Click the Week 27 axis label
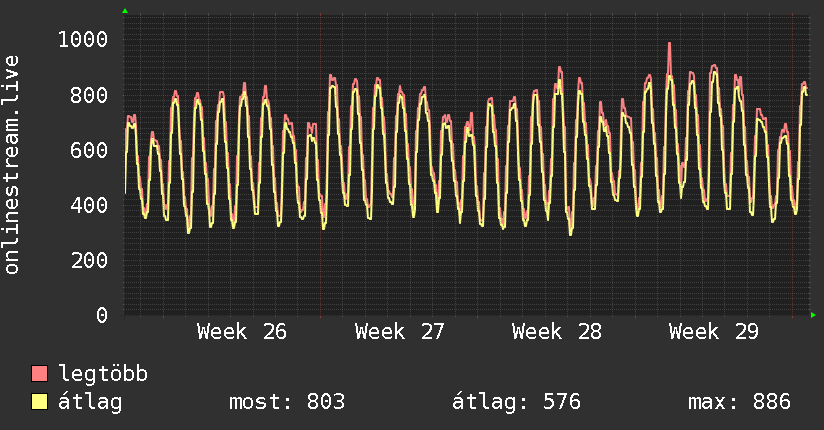Screen dimensions: 824x430 [399, 332]
